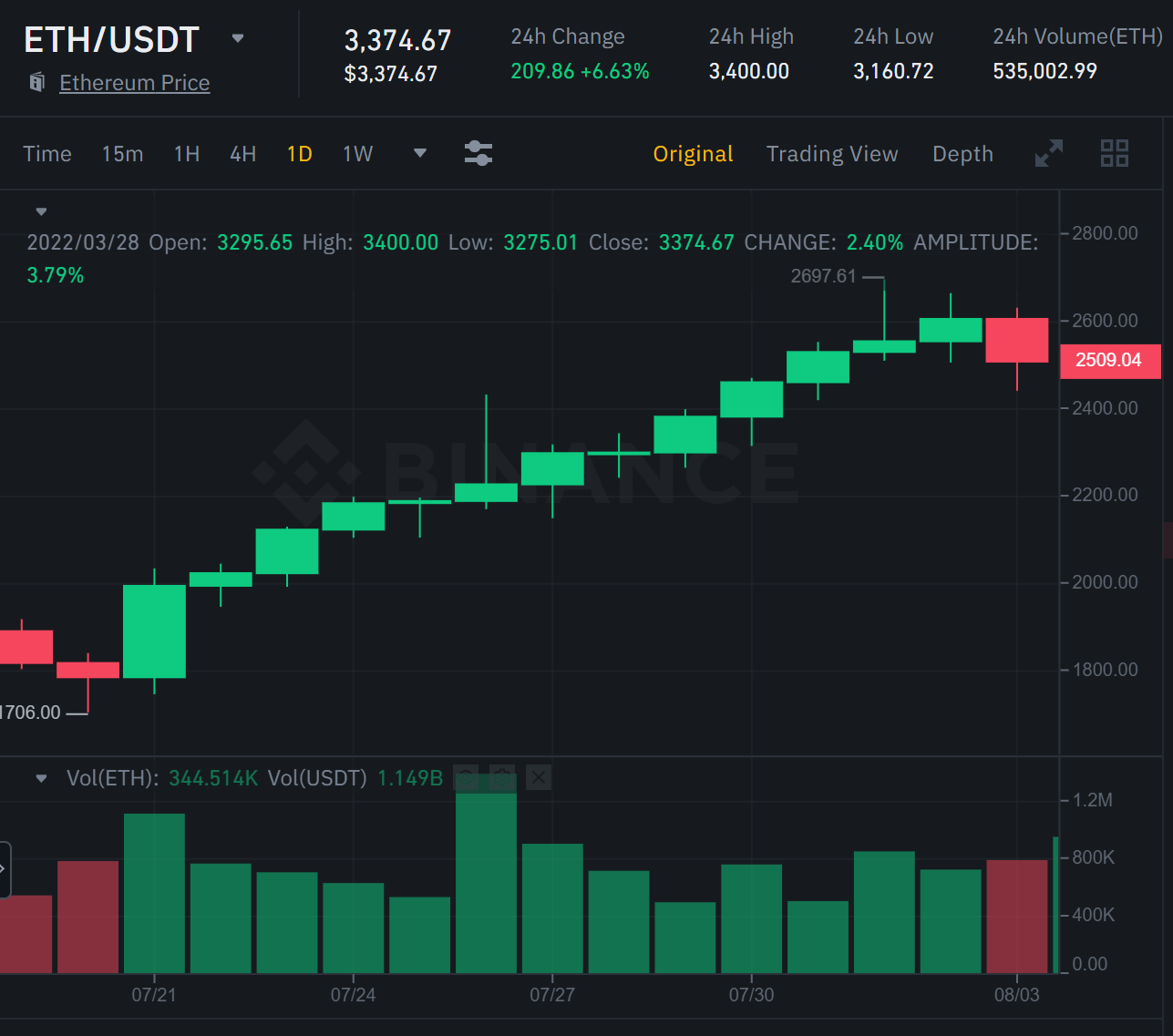Switch to Trading View chart
Image resolution: width=1173 pixels, height=1036 pixels.
832,154
